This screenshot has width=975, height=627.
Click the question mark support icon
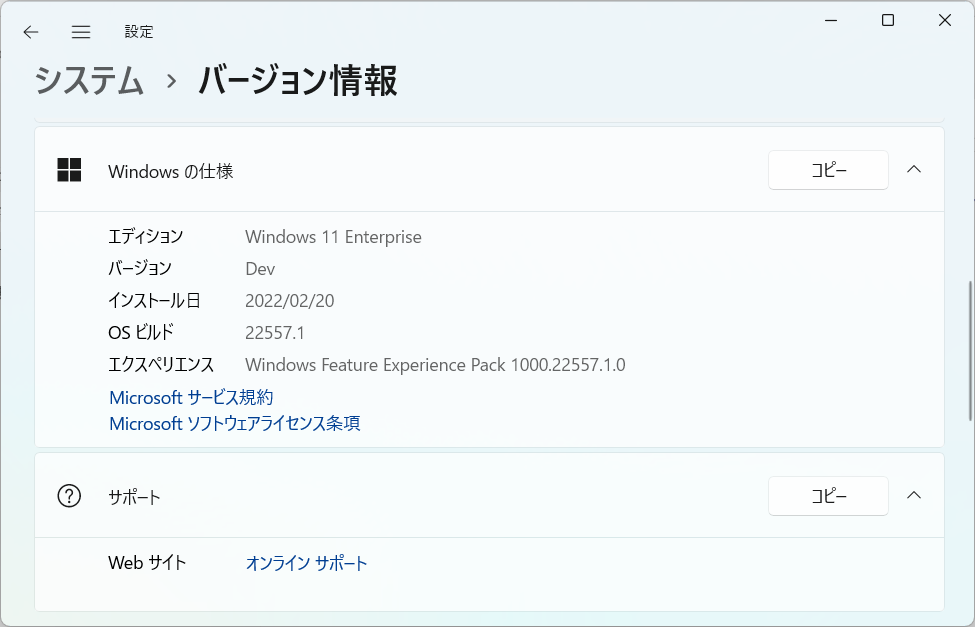69,496
